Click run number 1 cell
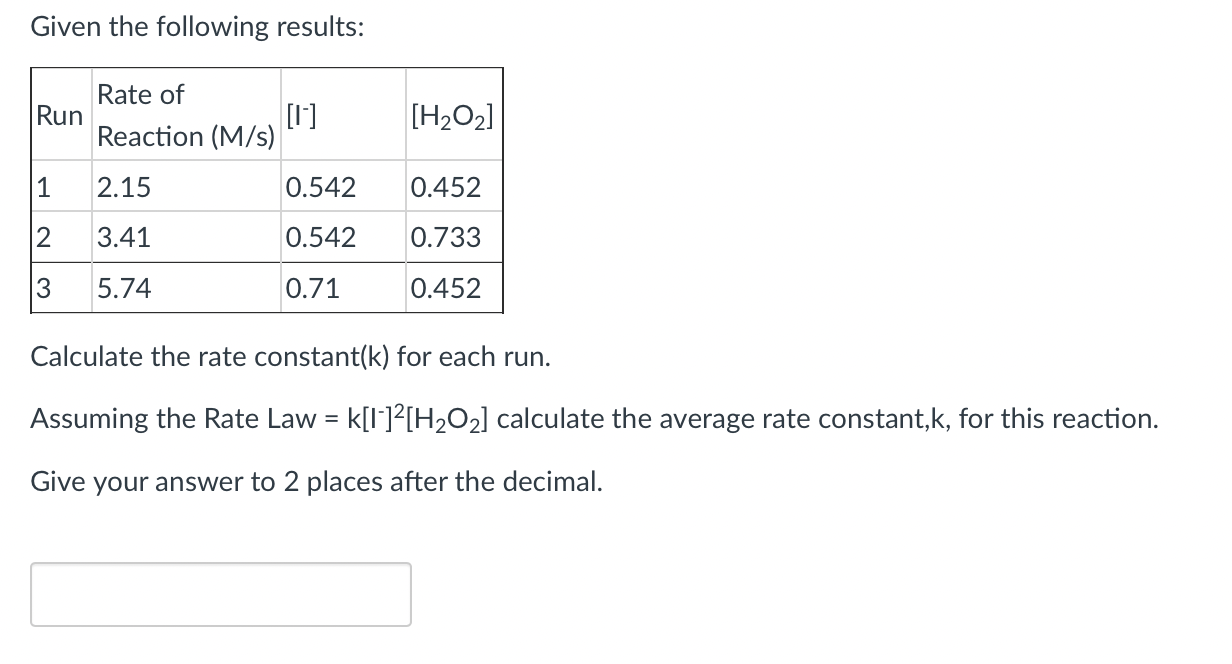Image resolution: width=1232 pixels, height=664 pixels. [x=43, y=187]
